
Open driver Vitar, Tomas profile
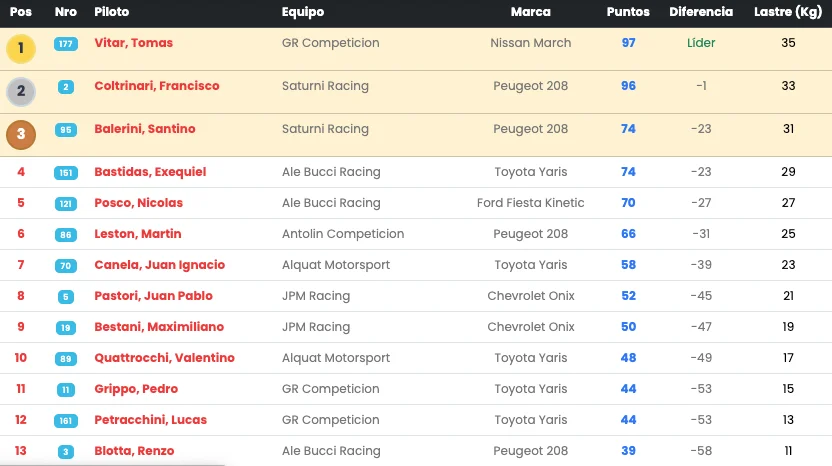click(x=133, y=44)
